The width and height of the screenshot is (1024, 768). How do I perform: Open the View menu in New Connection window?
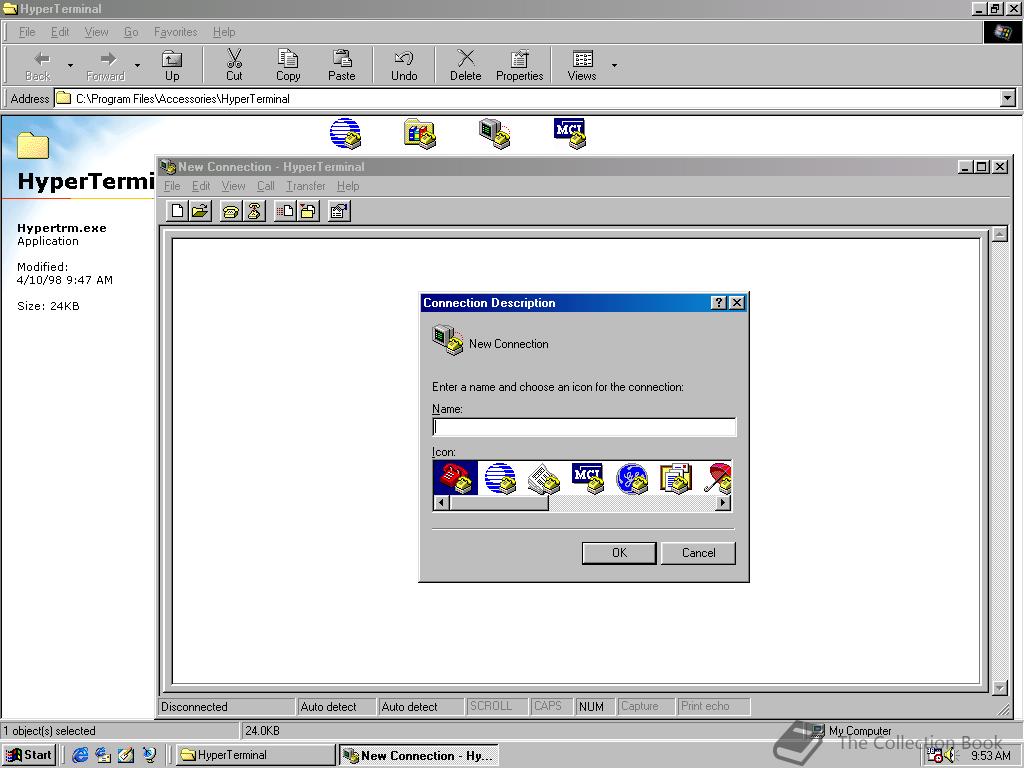click(x=233, y=186)
